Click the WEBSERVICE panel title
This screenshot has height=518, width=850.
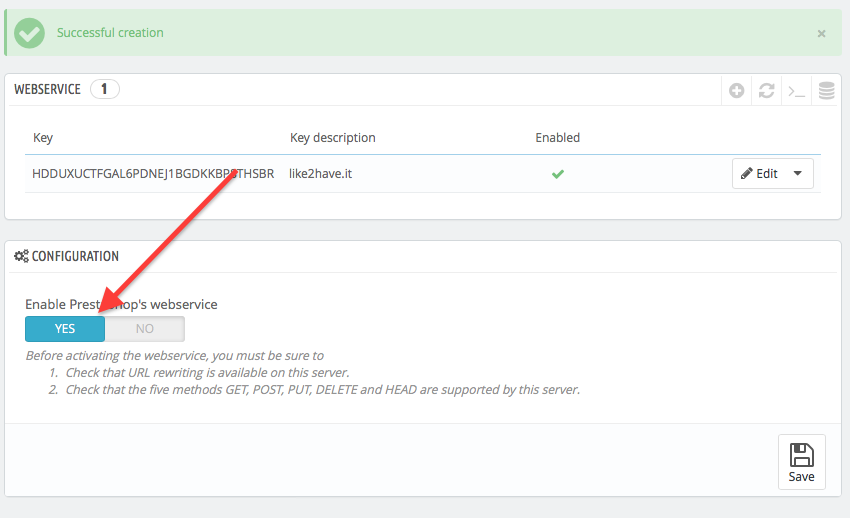(x=47, y=89)
